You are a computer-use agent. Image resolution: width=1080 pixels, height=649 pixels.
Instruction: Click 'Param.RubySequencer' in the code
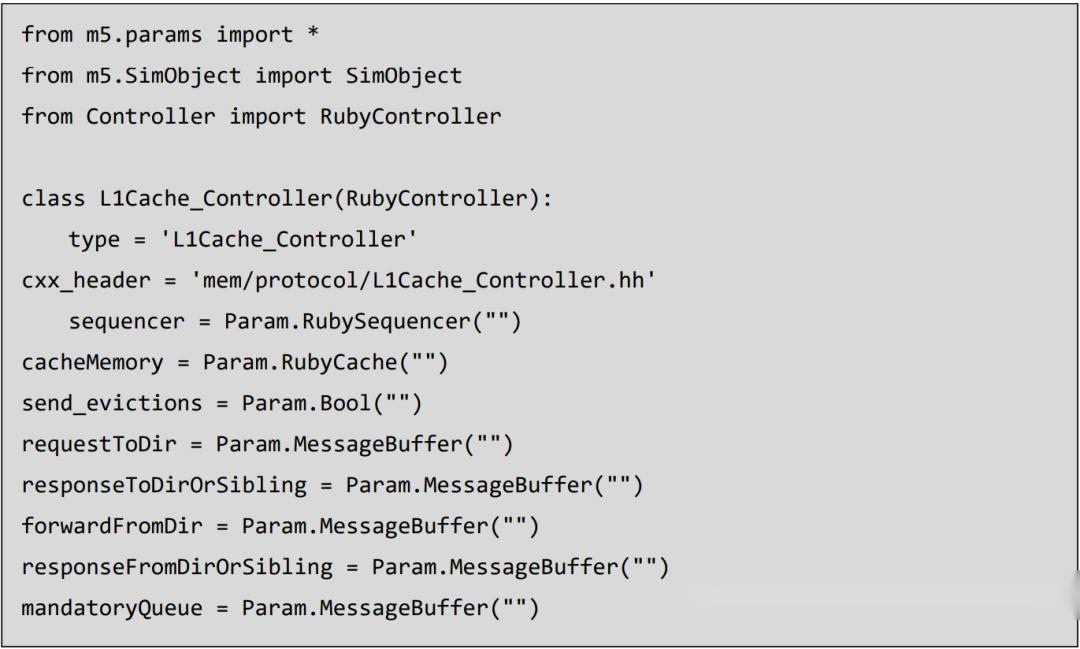pos(346,321)
